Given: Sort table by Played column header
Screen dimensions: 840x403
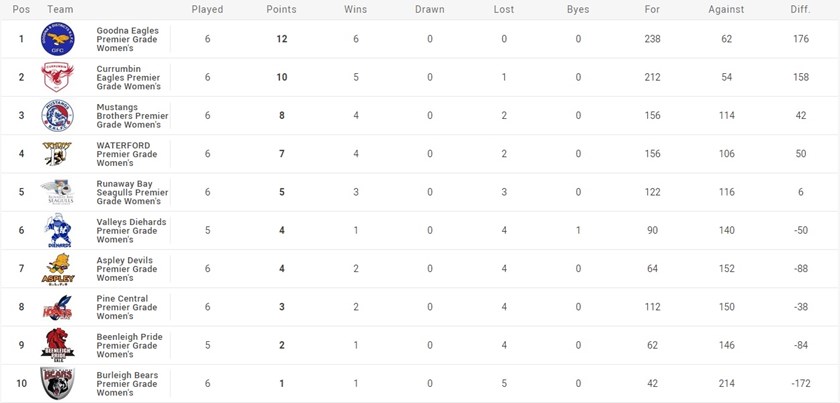Looking at the screenshot, I should point(207,9).
